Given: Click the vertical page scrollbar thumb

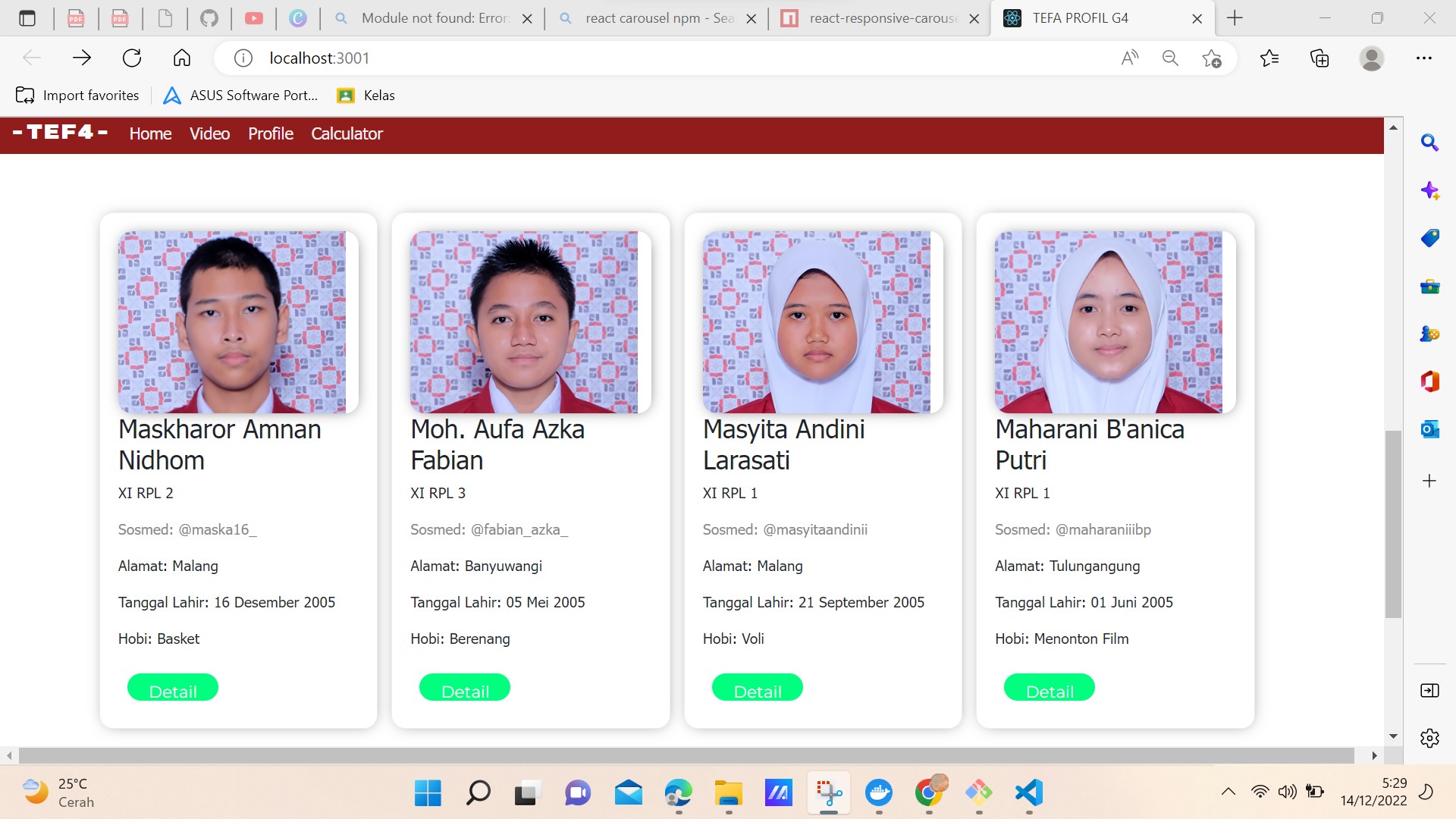Looking at the screenshot, I should point(1393,523).
